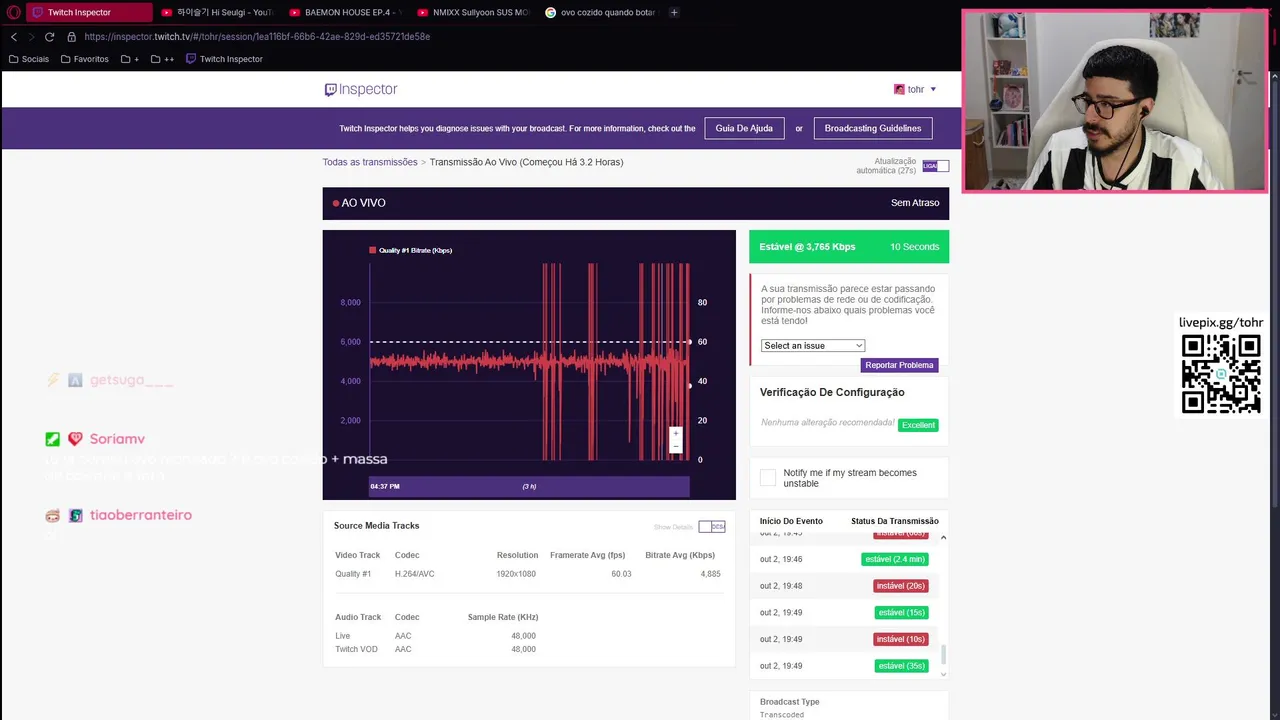This screenshot has height=720, width=1280.
Task: Click the webcam overlay thumbnail
Action: coord(1114,101)
